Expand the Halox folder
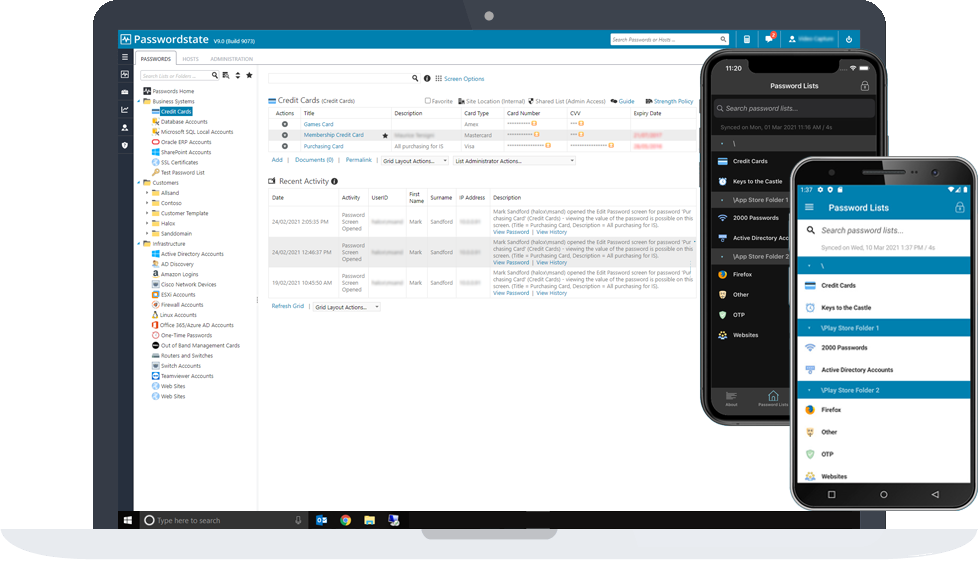The width and height of the screenshot is (978, 561). (147, 223)
